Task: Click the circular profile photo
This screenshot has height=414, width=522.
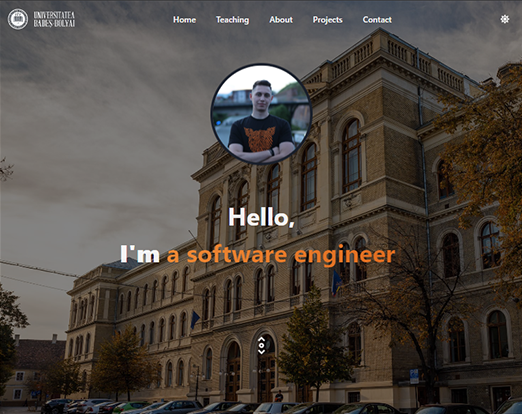Action: tap(261, 114)
